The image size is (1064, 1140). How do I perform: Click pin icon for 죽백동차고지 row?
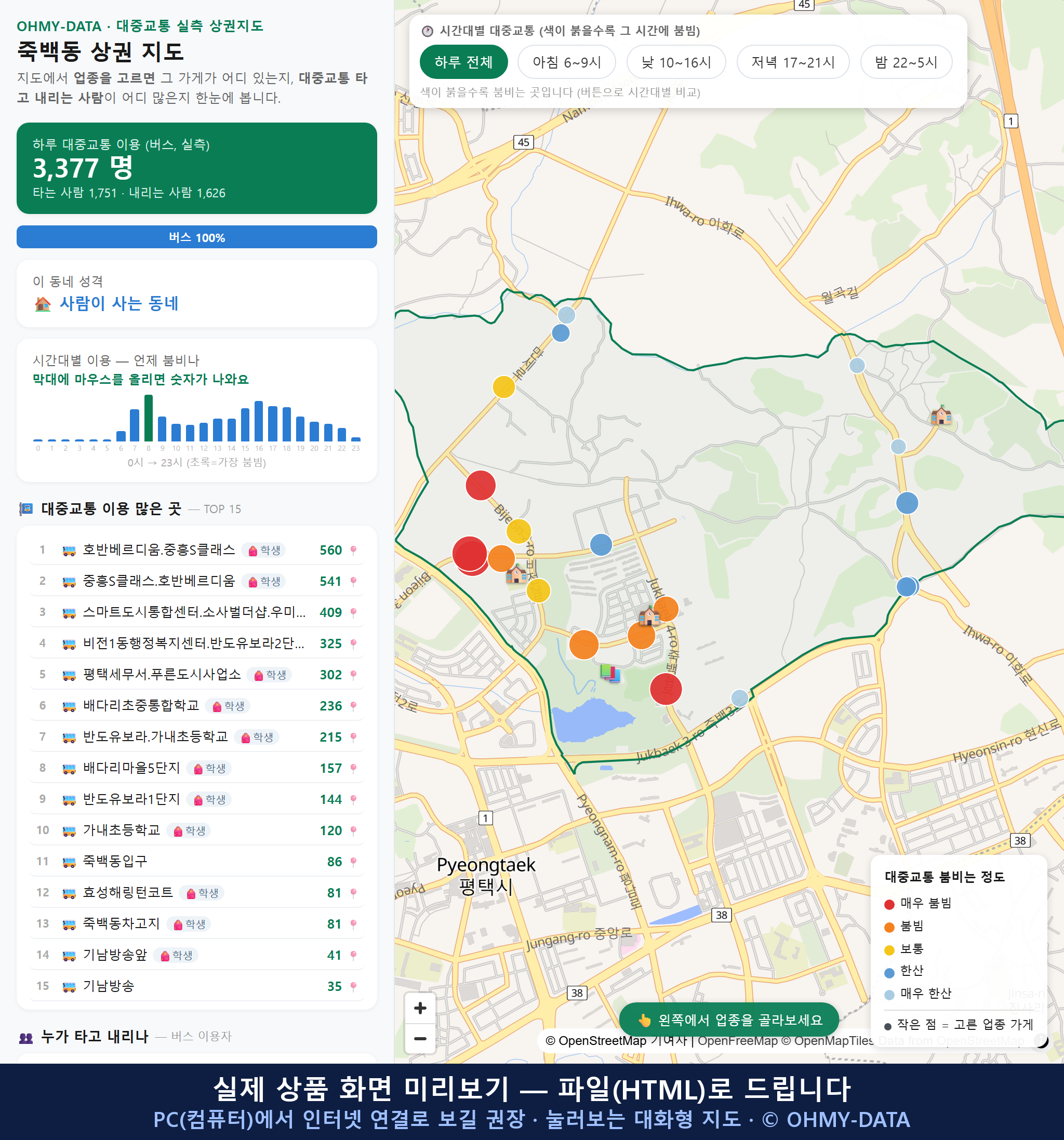point(353,924)
